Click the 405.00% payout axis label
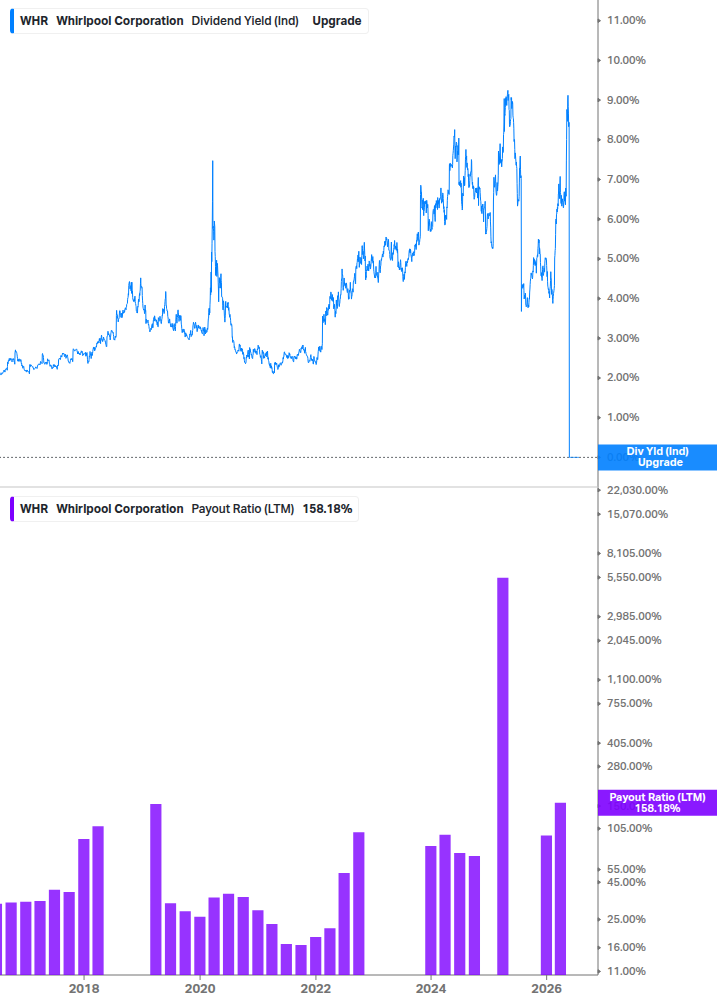 (629, 743)
